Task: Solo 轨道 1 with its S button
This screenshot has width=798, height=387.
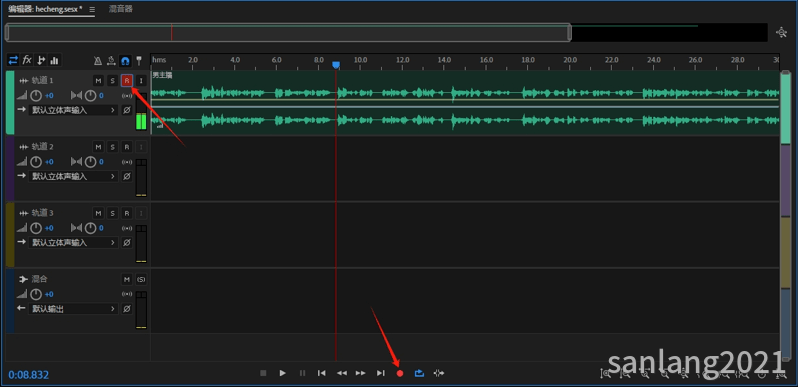Action: click(112, 80)
